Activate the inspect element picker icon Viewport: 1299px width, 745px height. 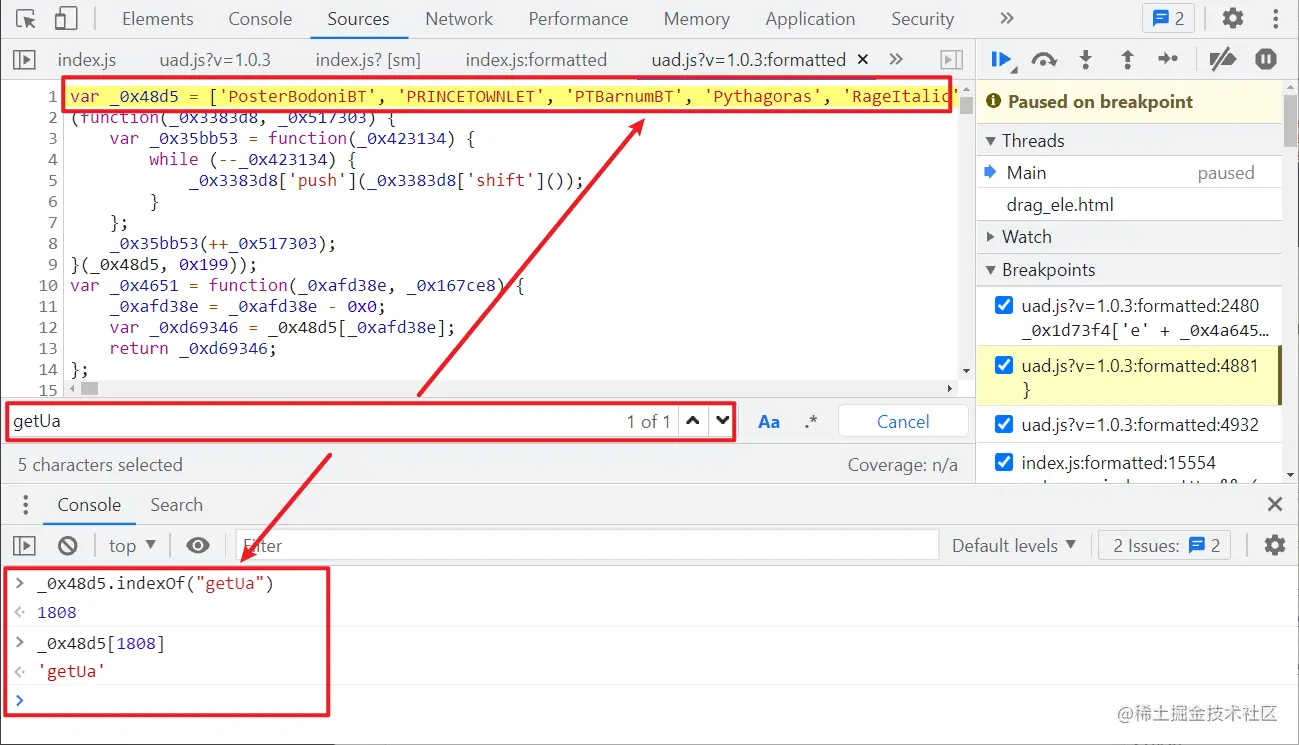[x=26, y=19]
